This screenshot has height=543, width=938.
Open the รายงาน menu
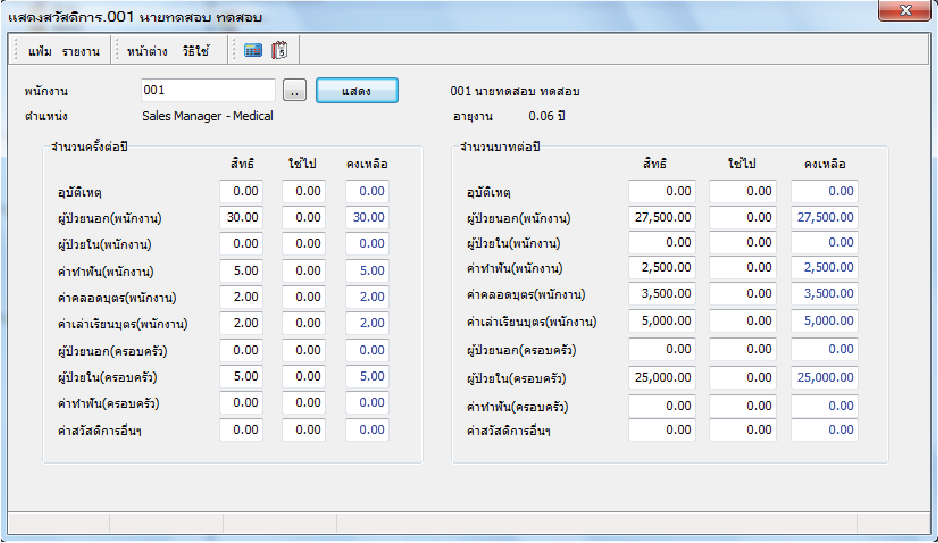pos(81,51)
